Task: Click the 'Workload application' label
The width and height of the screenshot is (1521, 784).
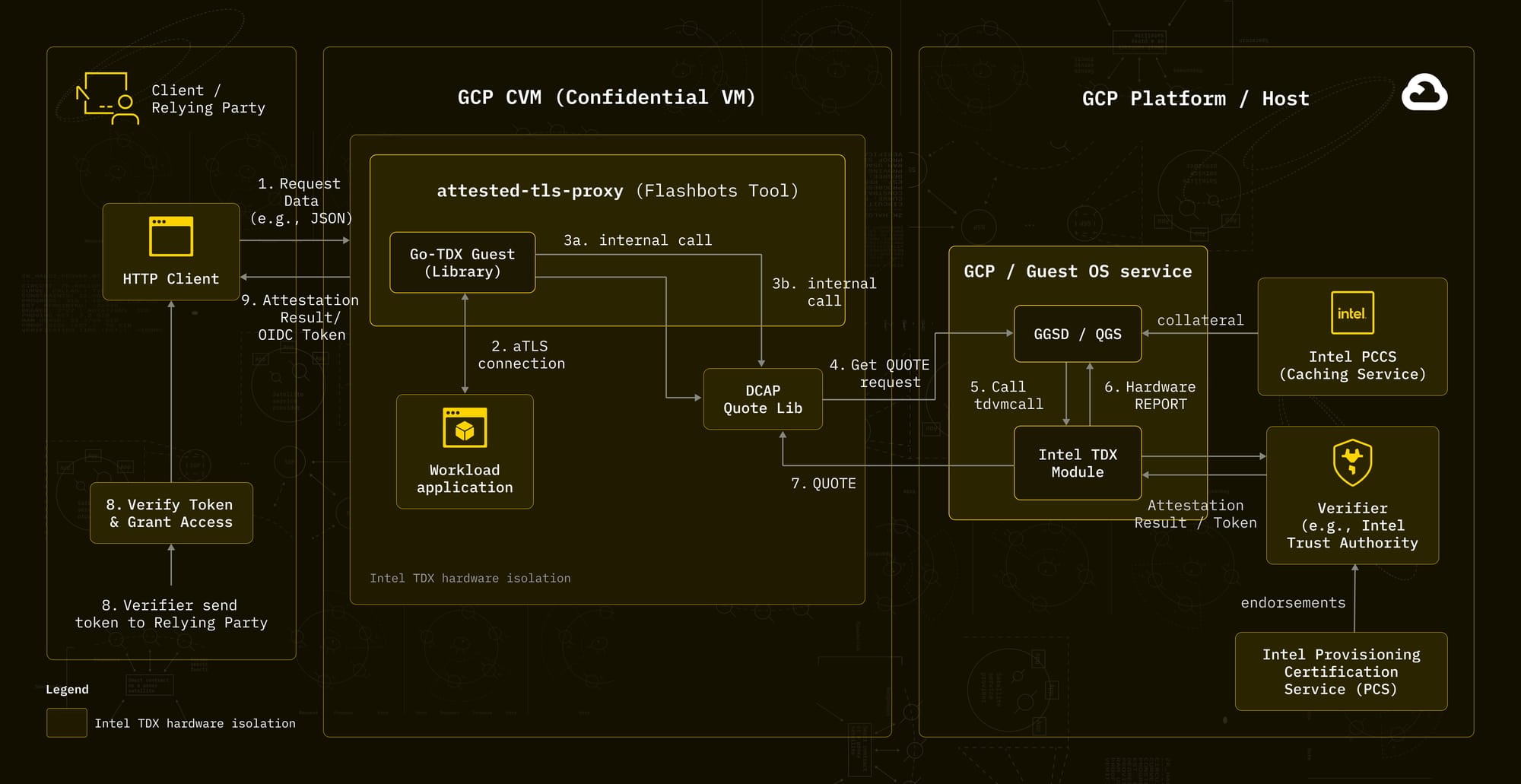Action: coord(465,479)
